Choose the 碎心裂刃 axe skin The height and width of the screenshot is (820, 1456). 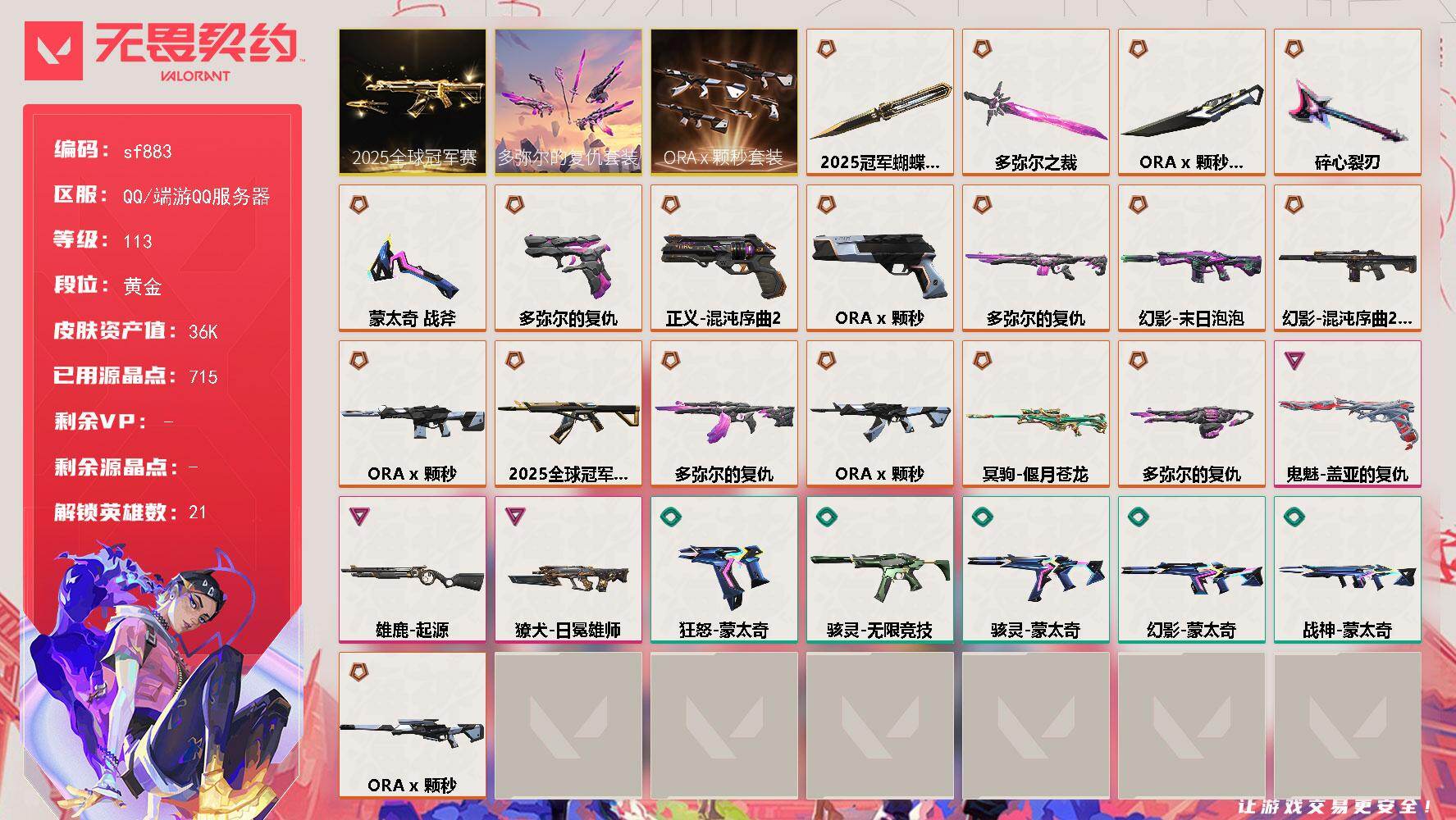tap(1348, 102)
